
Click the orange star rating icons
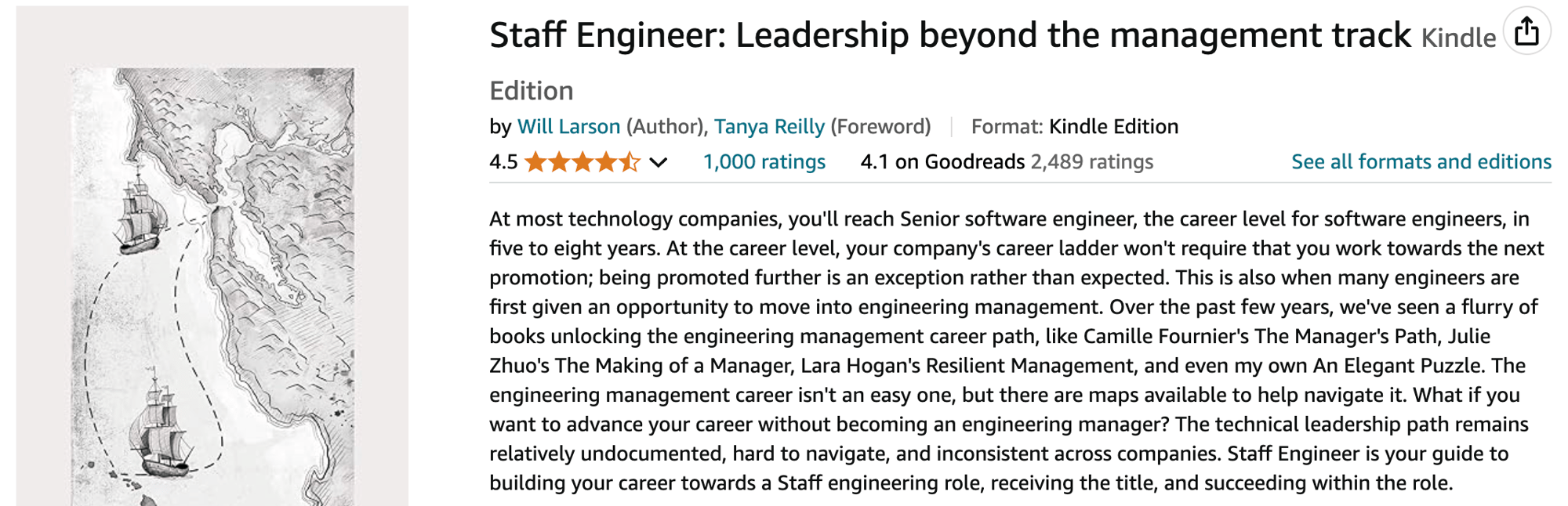(x=584, y=161)
